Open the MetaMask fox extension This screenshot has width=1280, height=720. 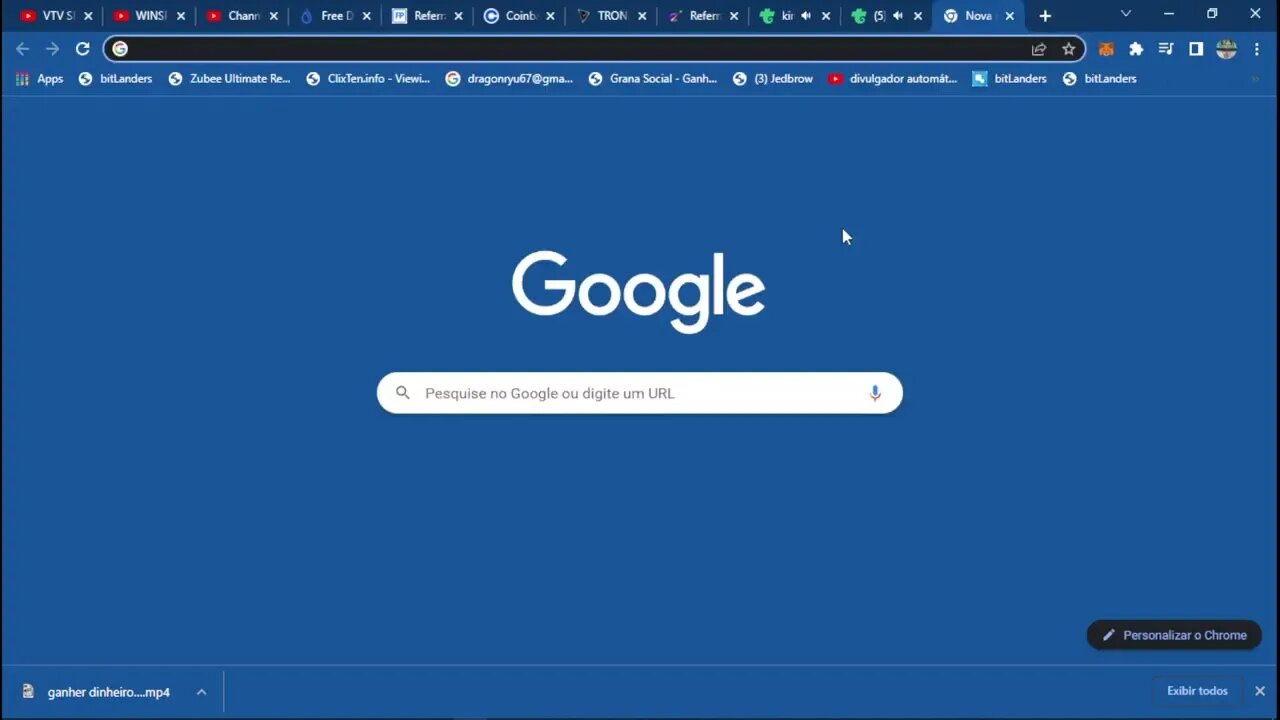(x=1106, y=49)
